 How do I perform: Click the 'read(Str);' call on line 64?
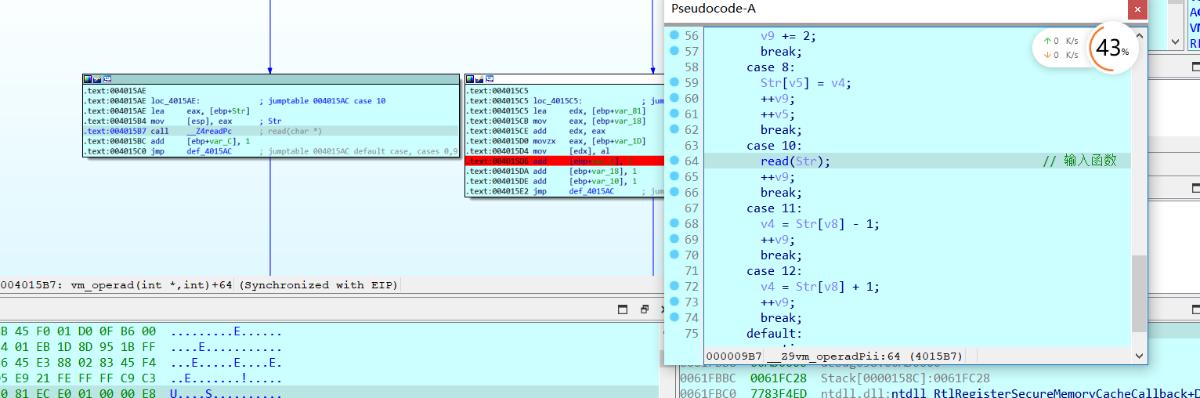tap(795, 161)
